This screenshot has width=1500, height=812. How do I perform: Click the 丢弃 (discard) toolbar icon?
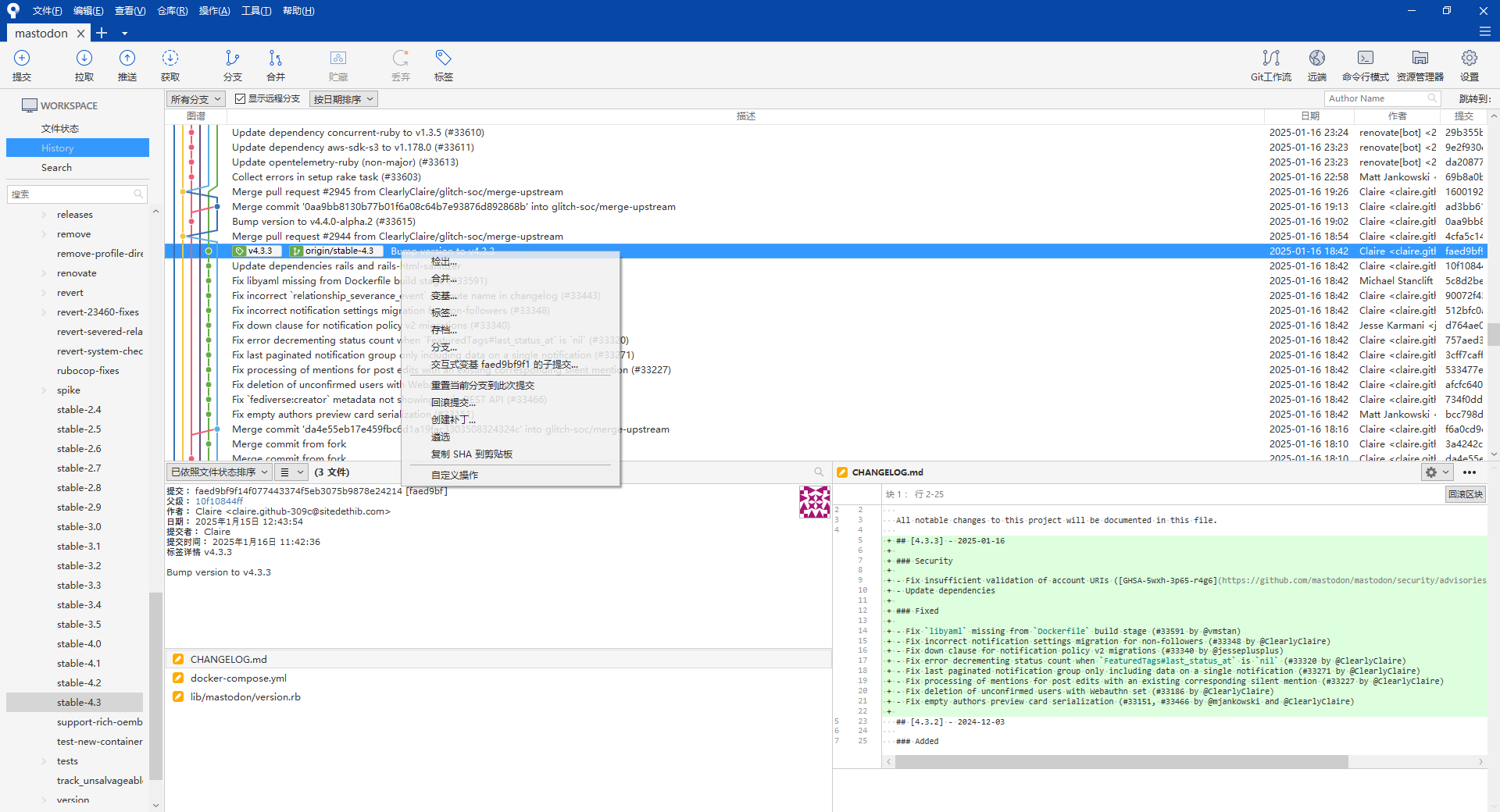(401, 65)
